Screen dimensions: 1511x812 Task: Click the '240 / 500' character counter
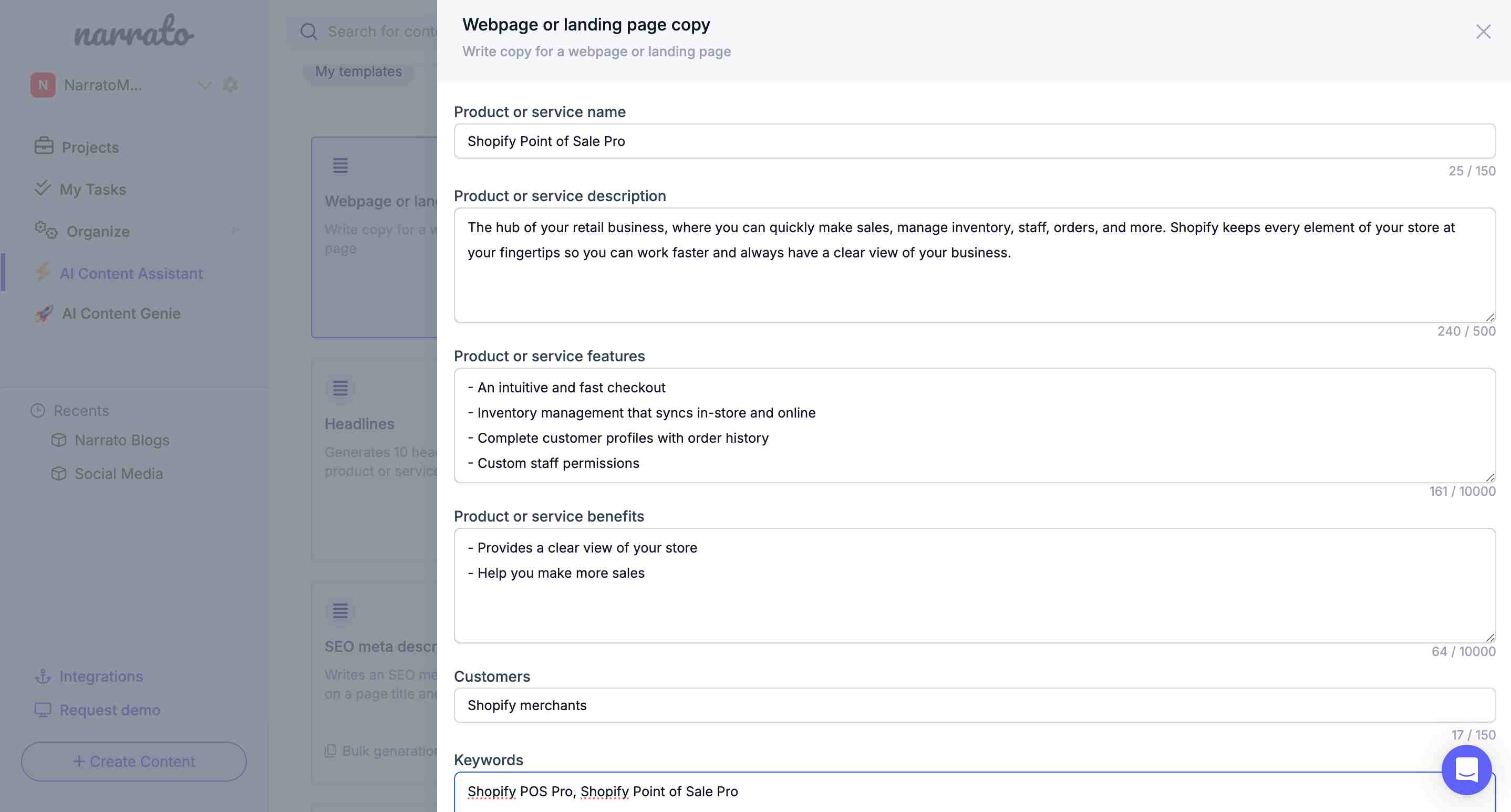[1466, 331]
